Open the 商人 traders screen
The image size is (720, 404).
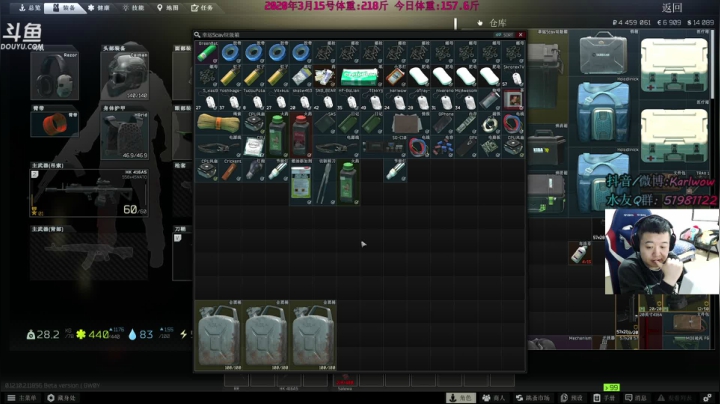point(494,398)
